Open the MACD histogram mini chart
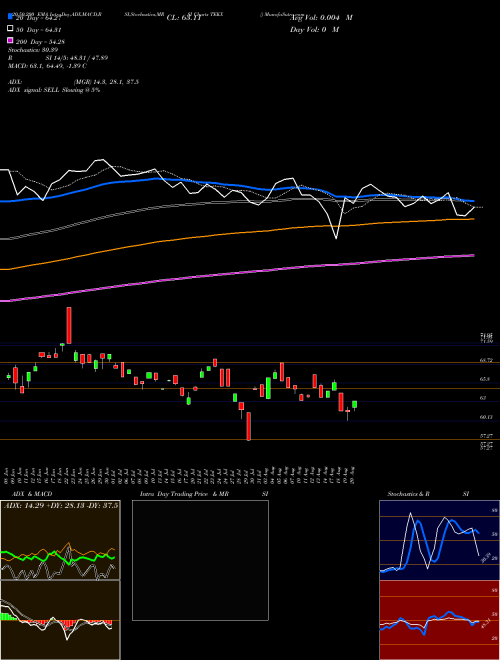Screen dimensions: 500x660 (x=60, y=620)
